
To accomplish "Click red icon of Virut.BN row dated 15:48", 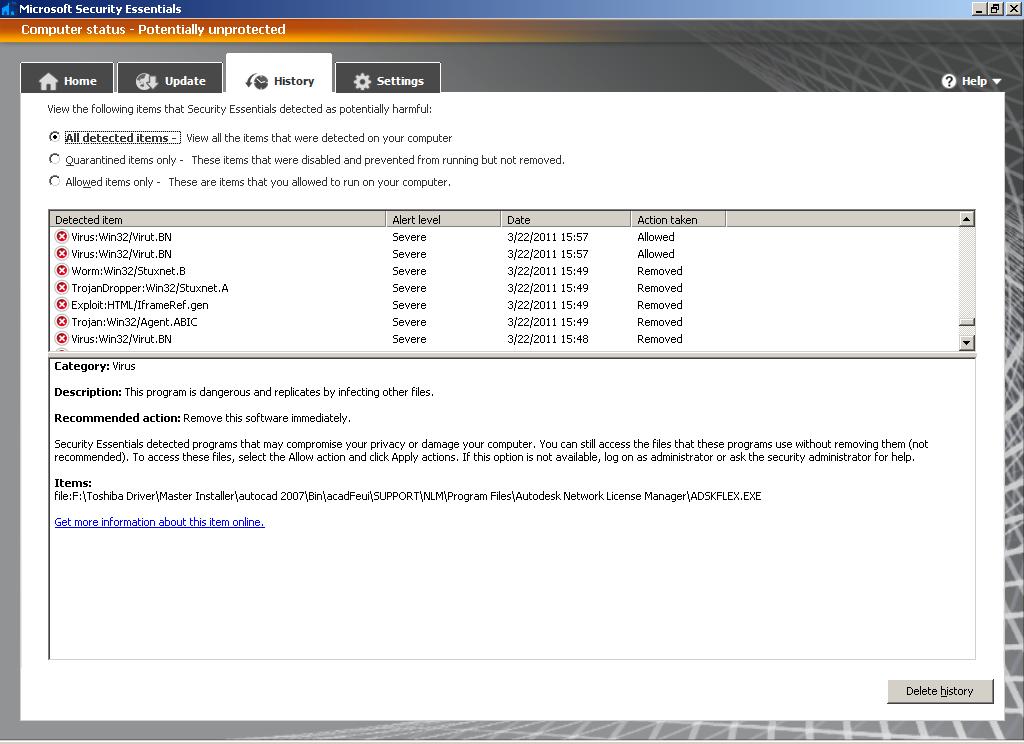I will click(62, 338).
